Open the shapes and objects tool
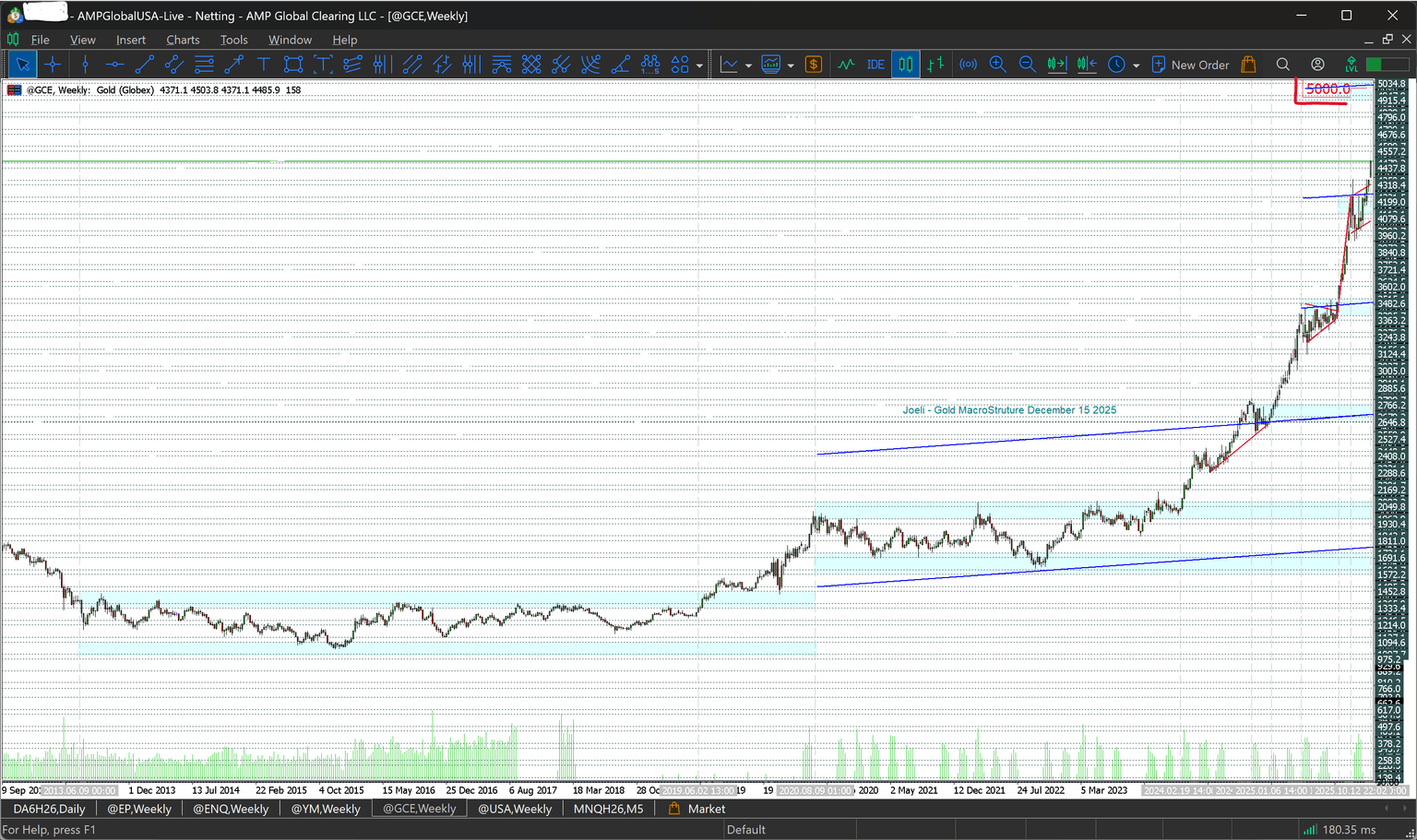 click(680, 65)
